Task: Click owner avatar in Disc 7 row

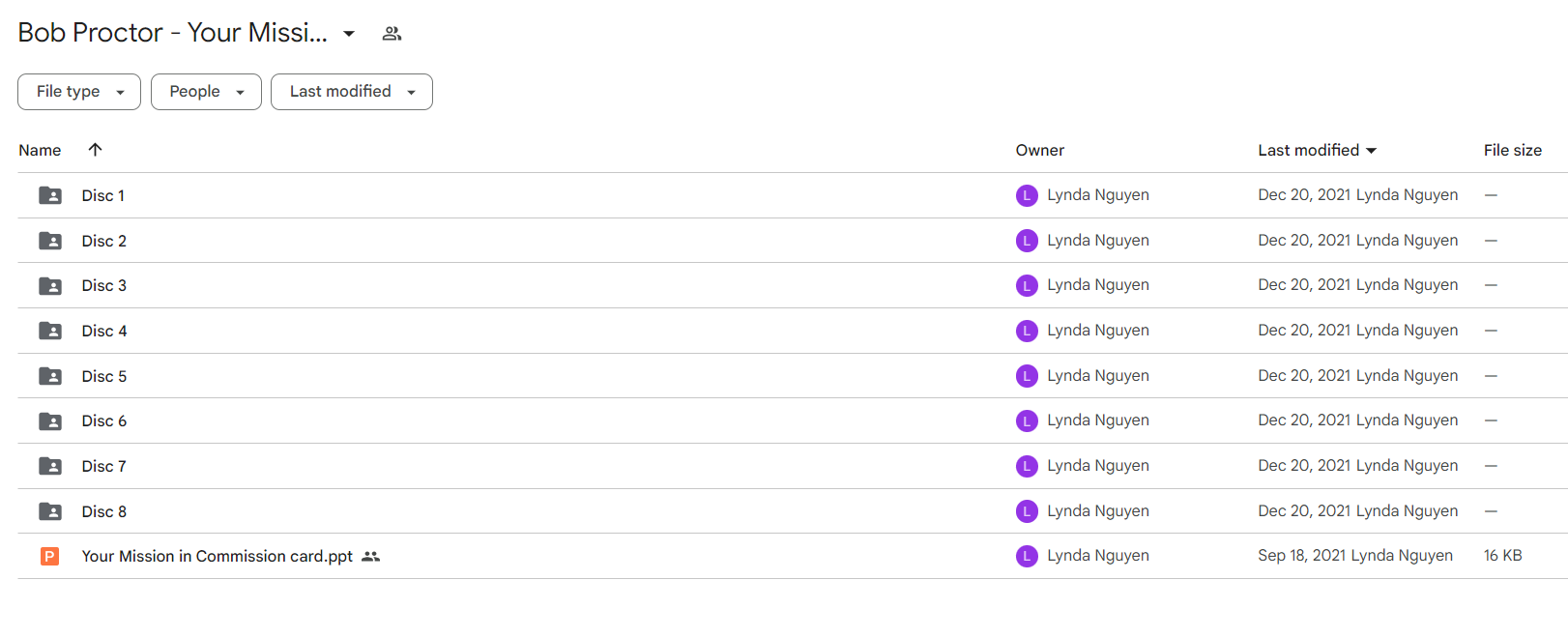Action: [x=1027, y=466]
